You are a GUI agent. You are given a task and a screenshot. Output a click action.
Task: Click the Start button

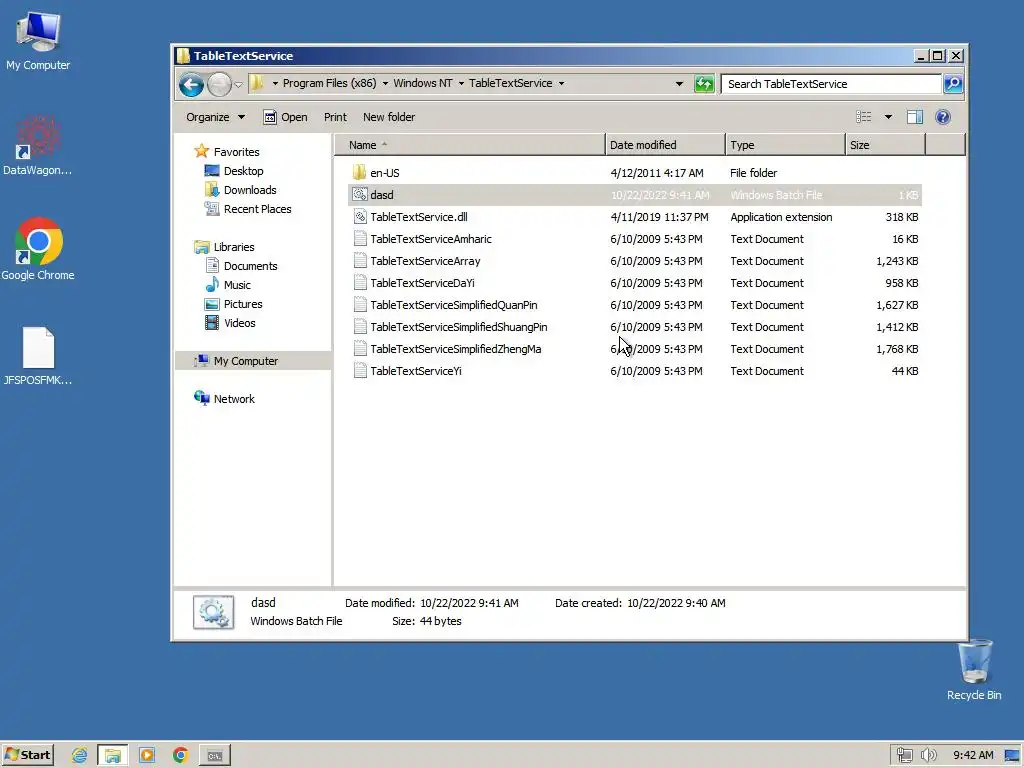coord(27,755)
